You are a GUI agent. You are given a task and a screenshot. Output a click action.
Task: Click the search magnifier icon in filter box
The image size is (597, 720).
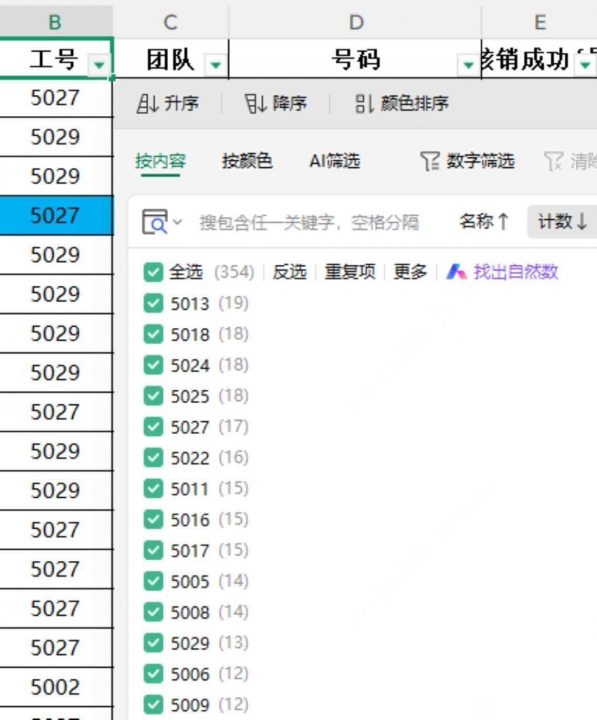click(155, 222)
